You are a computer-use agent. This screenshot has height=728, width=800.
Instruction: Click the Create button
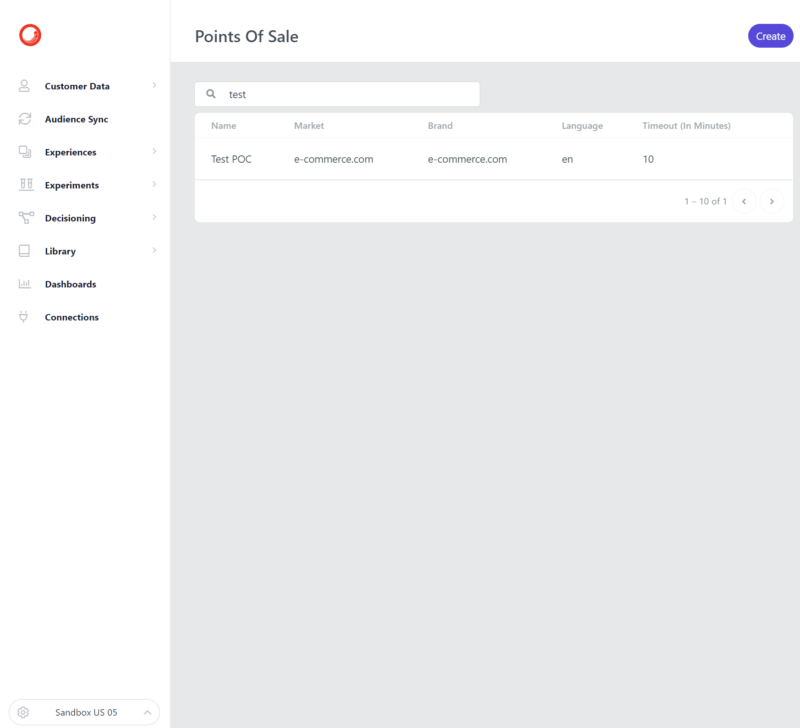pos(770,36)
